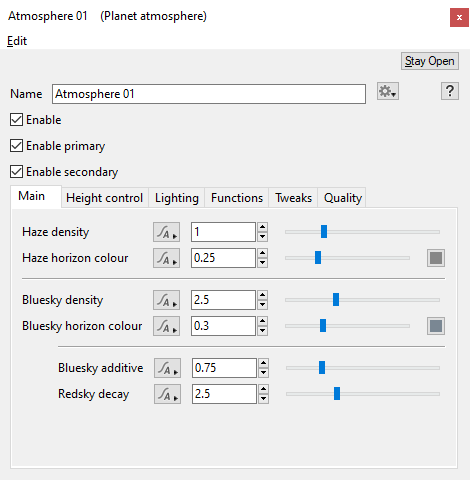470x480 pixels.
Task: Toggle the Enable primary checkbox
Action: tap(16, 146)
